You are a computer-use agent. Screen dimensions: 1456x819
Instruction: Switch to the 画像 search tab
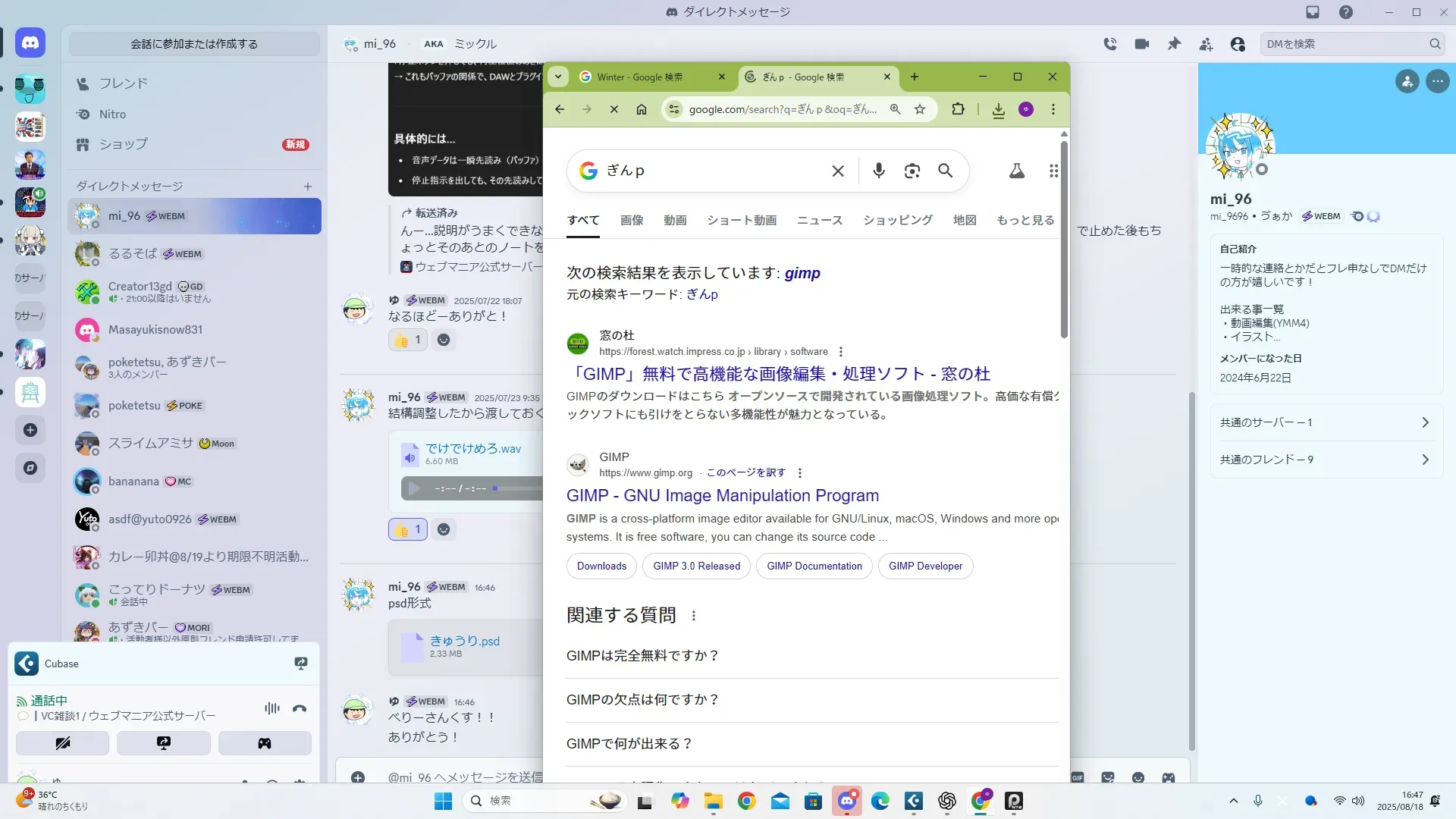(631, 220)
